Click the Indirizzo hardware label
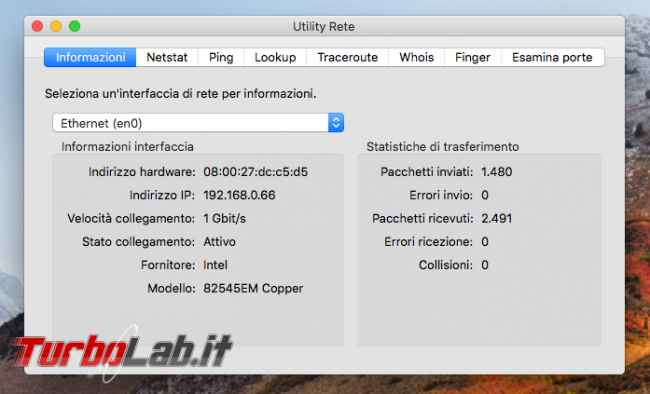This screenshot has height=394, width=650. click(142, 172)
